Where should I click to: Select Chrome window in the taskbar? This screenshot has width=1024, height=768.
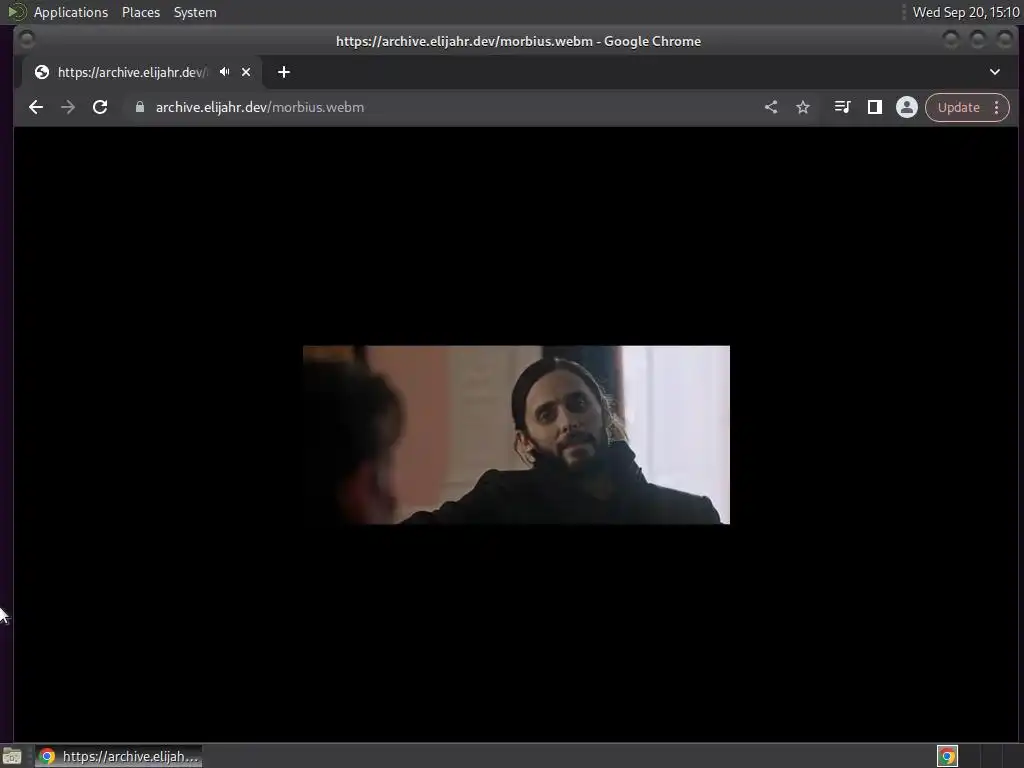pyautogui.click(x=118, y=756)
